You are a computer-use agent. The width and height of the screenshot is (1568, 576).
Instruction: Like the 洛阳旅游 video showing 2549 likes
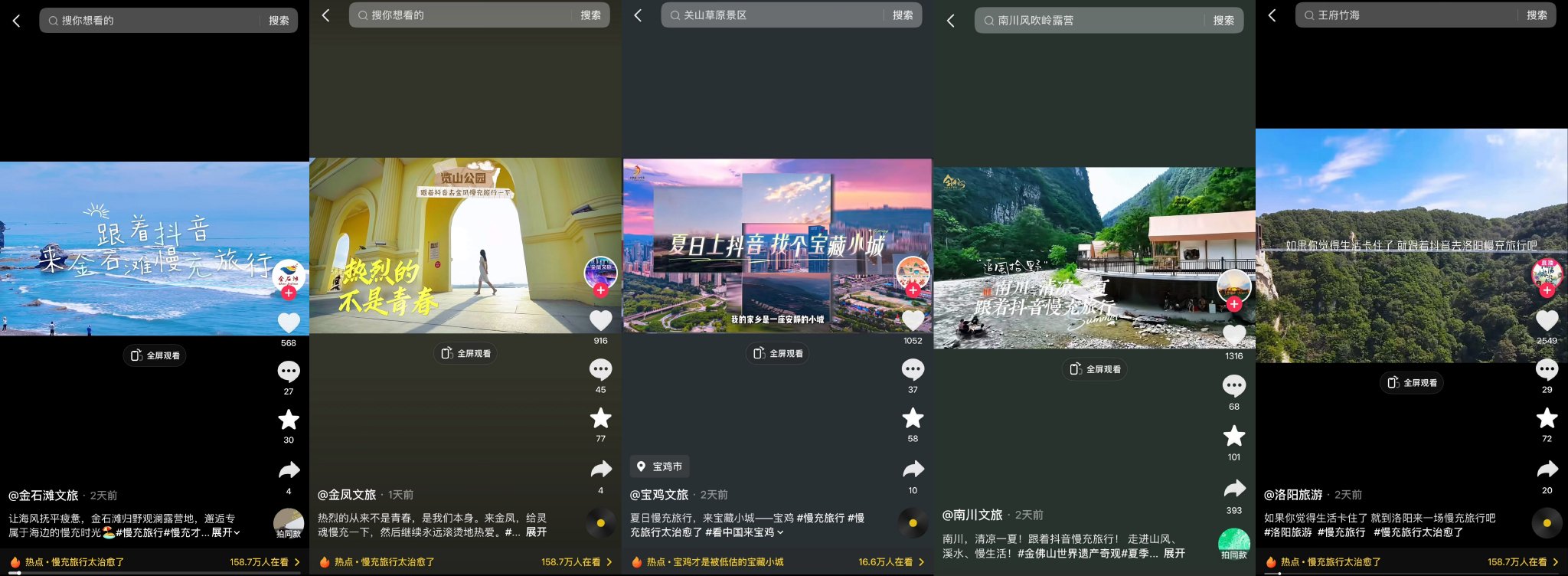[x=1547, y=321]
